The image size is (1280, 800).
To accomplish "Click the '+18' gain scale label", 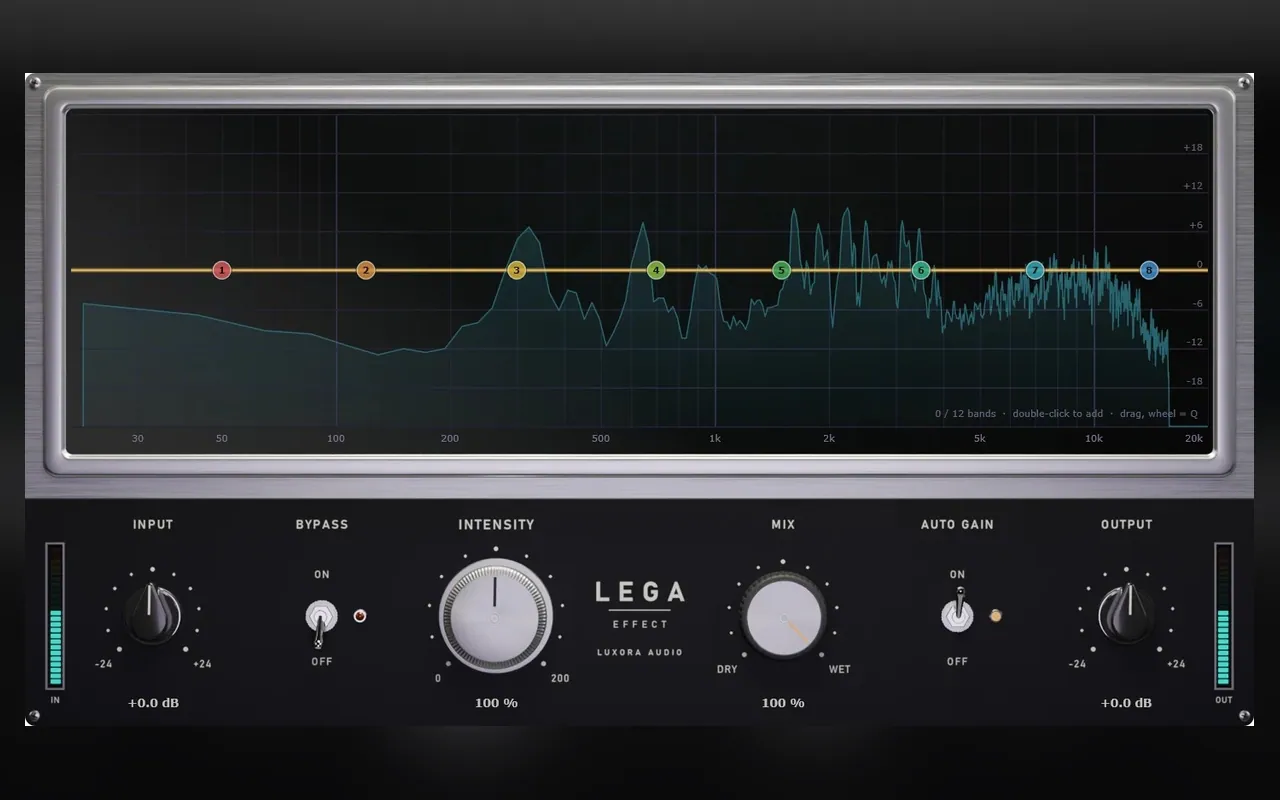I will click(1193, 148).
